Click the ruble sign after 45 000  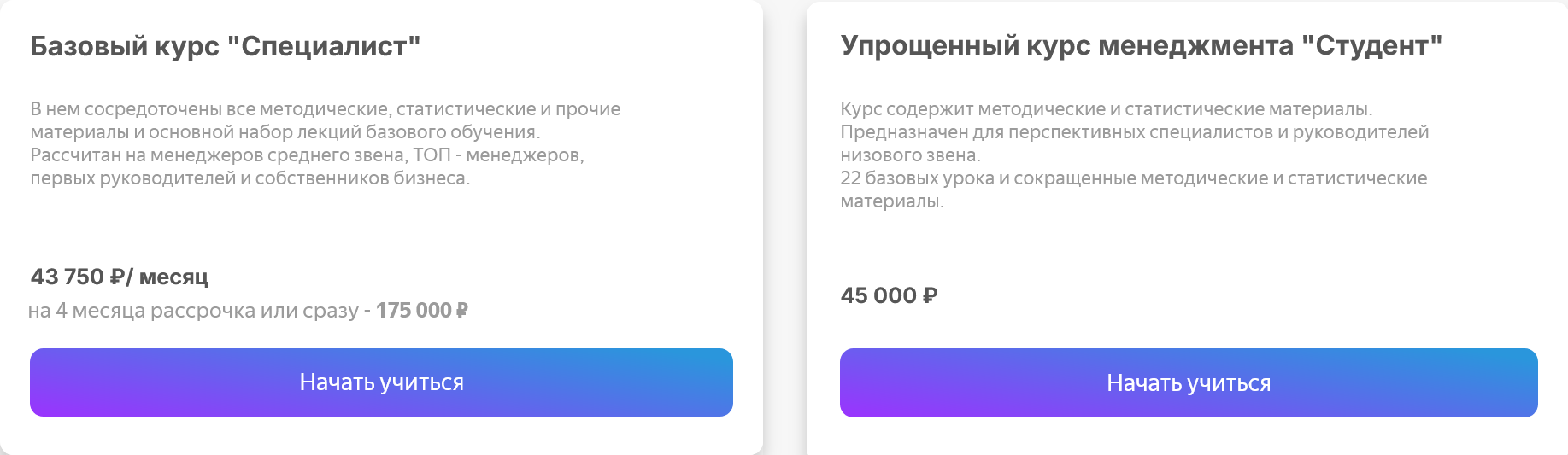tap(931, 295)
